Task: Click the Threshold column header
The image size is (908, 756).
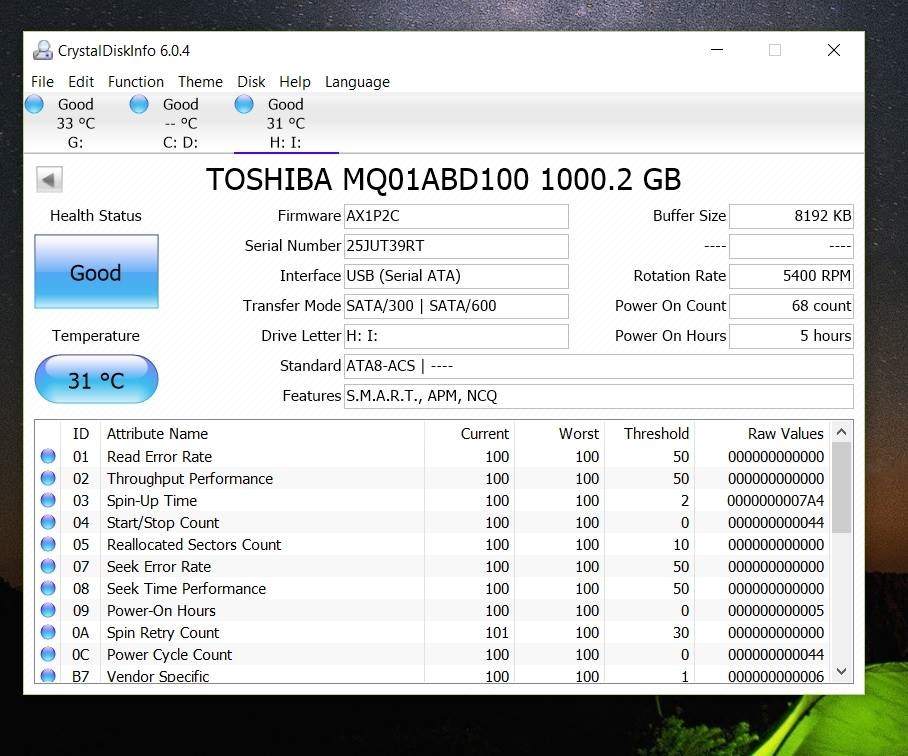Action: tap(649, 434)
